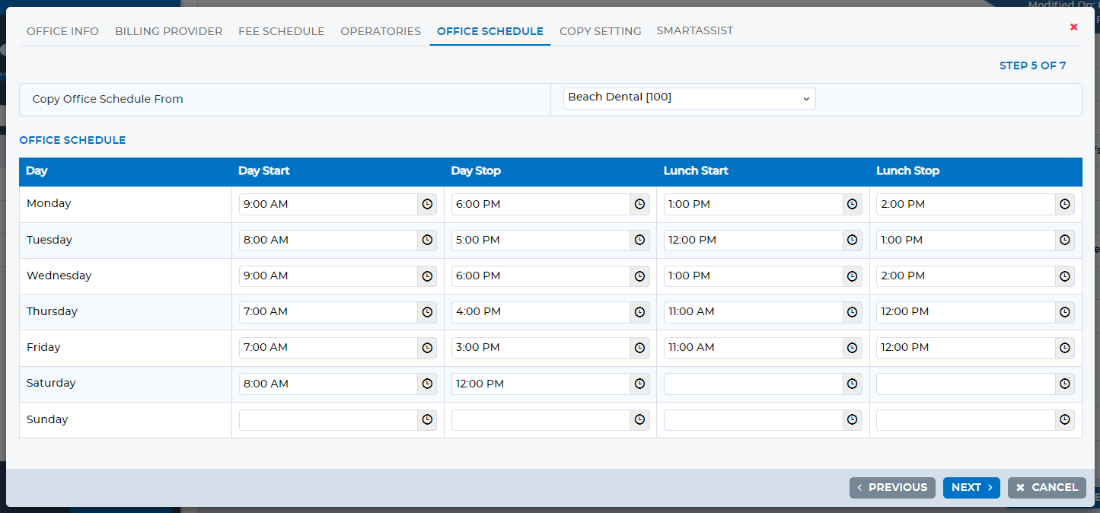Open clock picker for Tuesday Lunch Stop
The image size is (1100, 513).
click(1065, 240)
